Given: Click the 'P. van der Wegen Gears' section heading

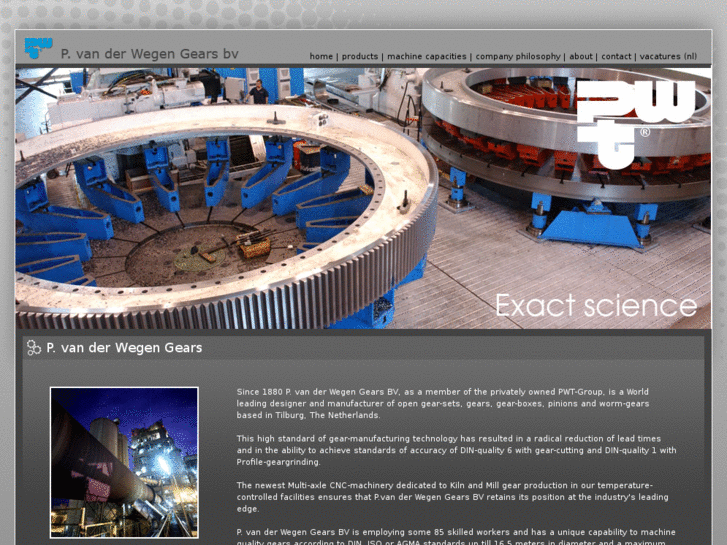Looking at the screenshot, I should coord(124,348).
